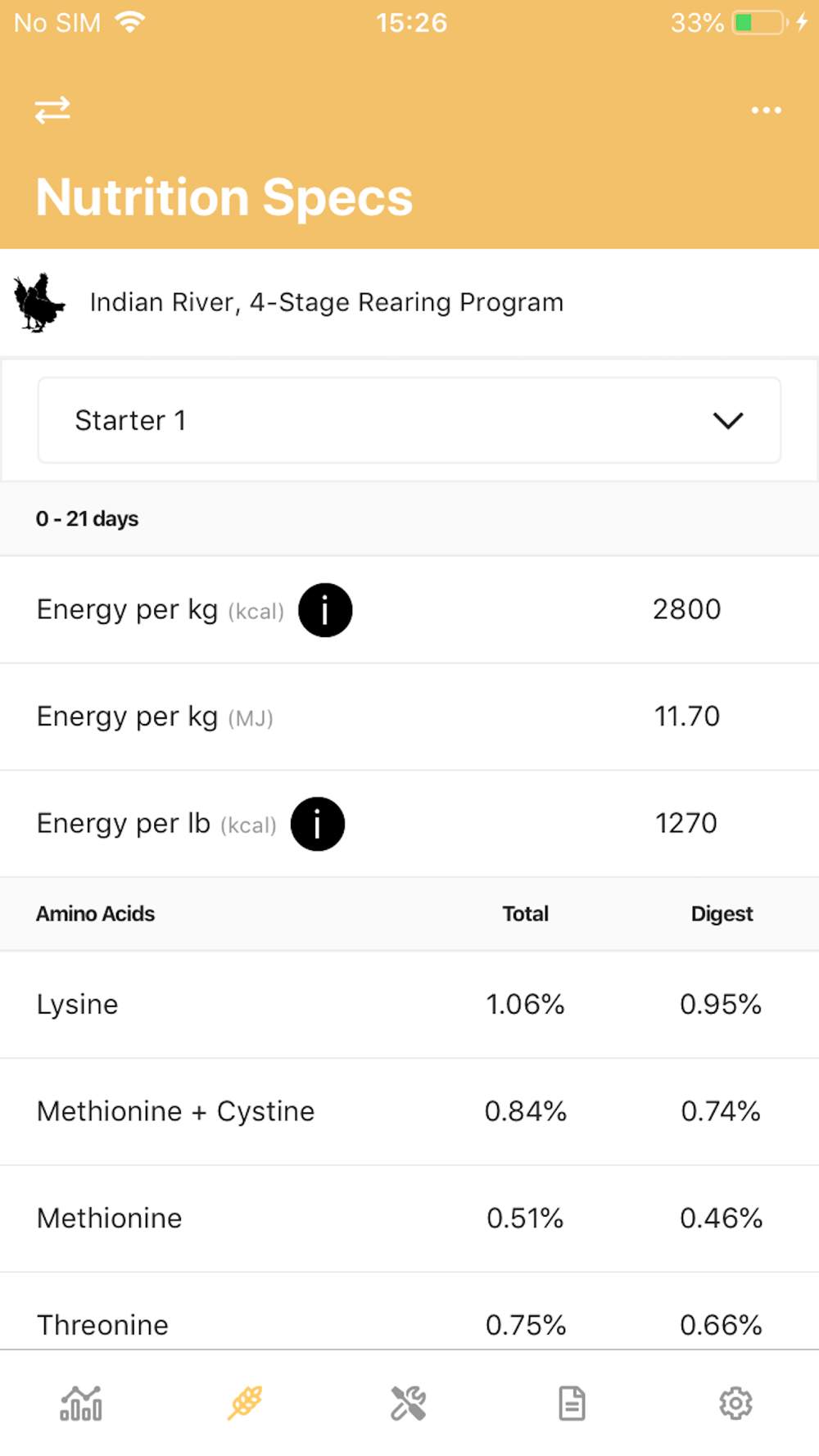This screenshot has height=1456, width=819.
Task: Tap Indian River 4-Stage Rearing Program
Action: tap(326, 302)
